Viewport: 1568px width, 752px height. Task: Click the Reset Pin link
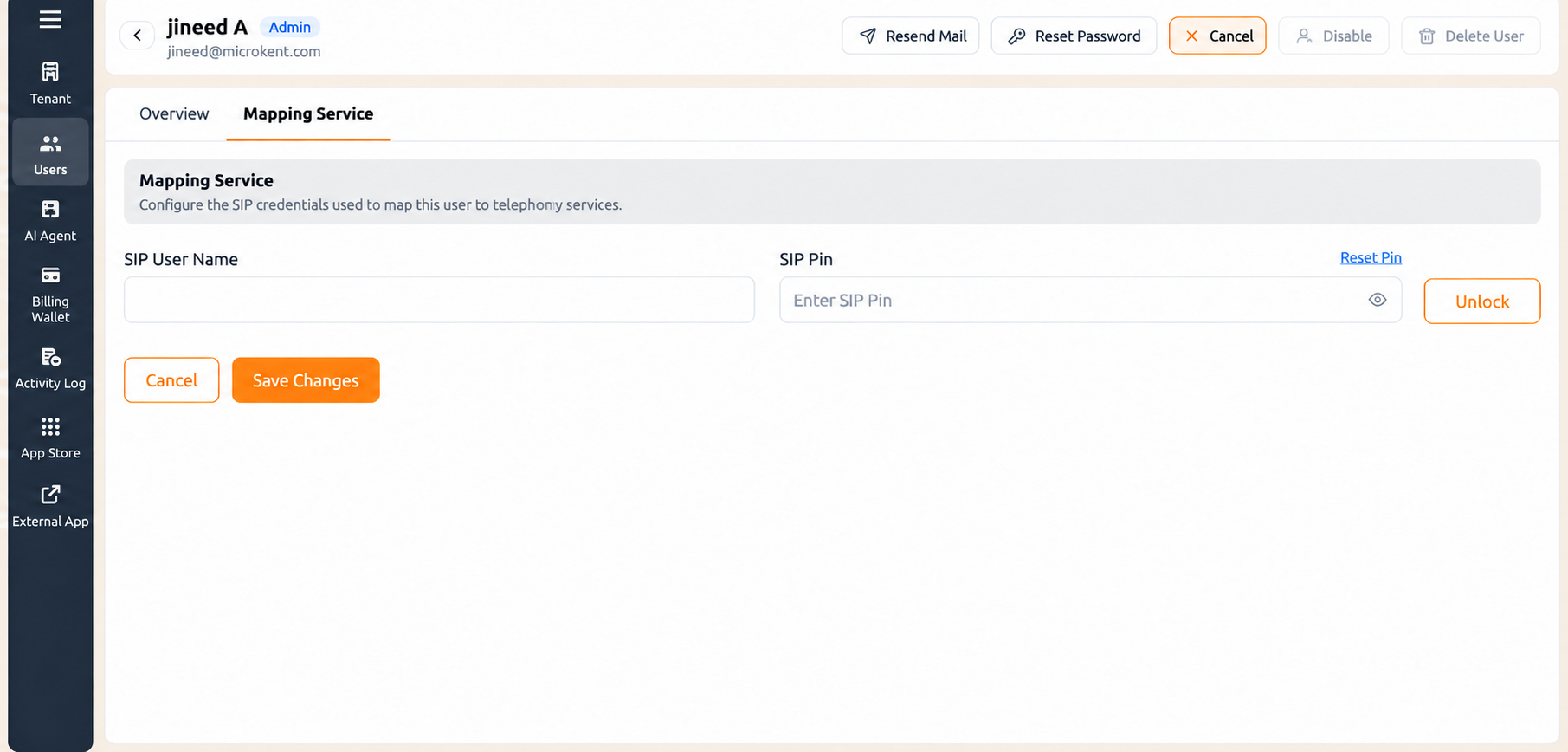pyautogui.click(x=1371, y=257)
